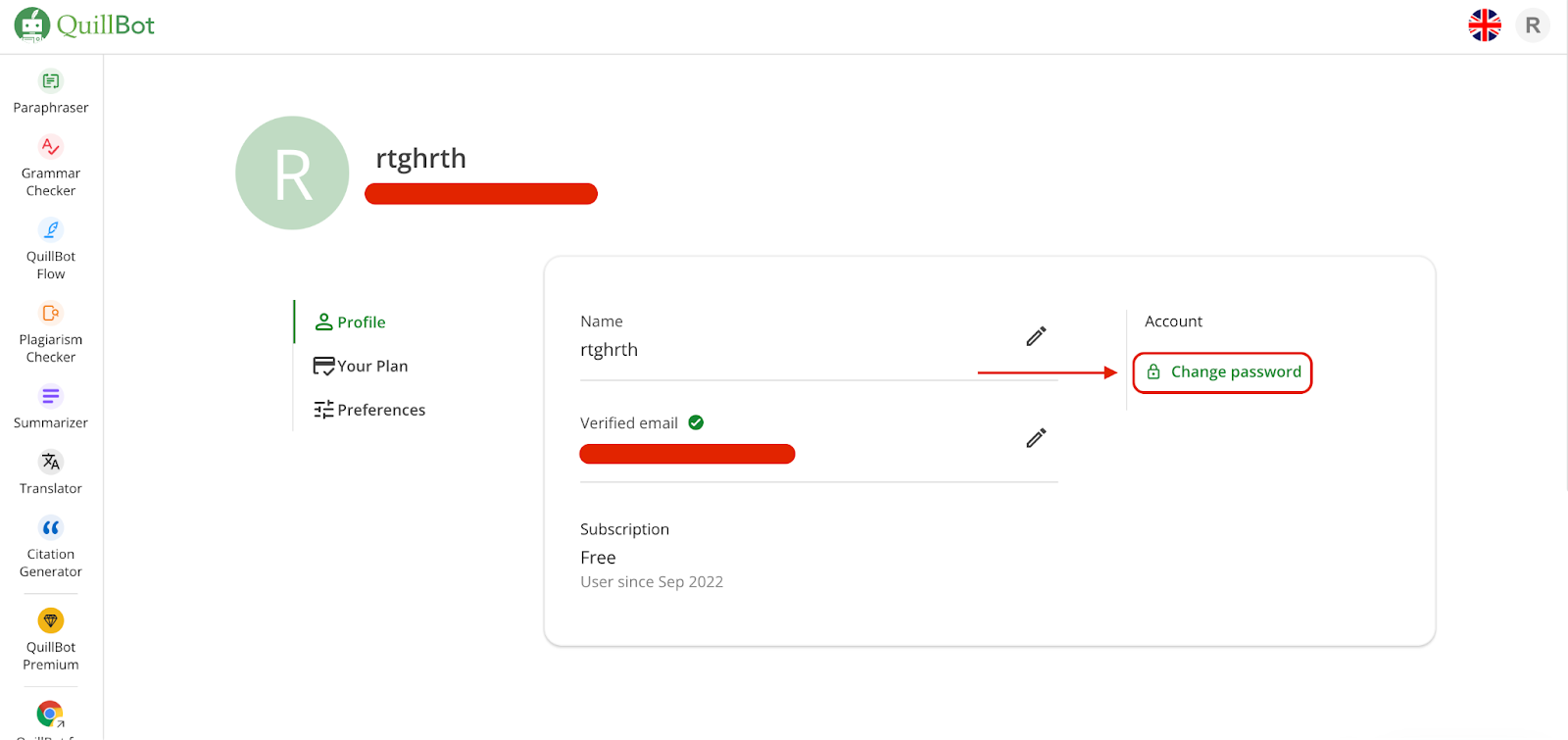Click the QuillBot logo

pyautogui.click(x=85, y=25)
